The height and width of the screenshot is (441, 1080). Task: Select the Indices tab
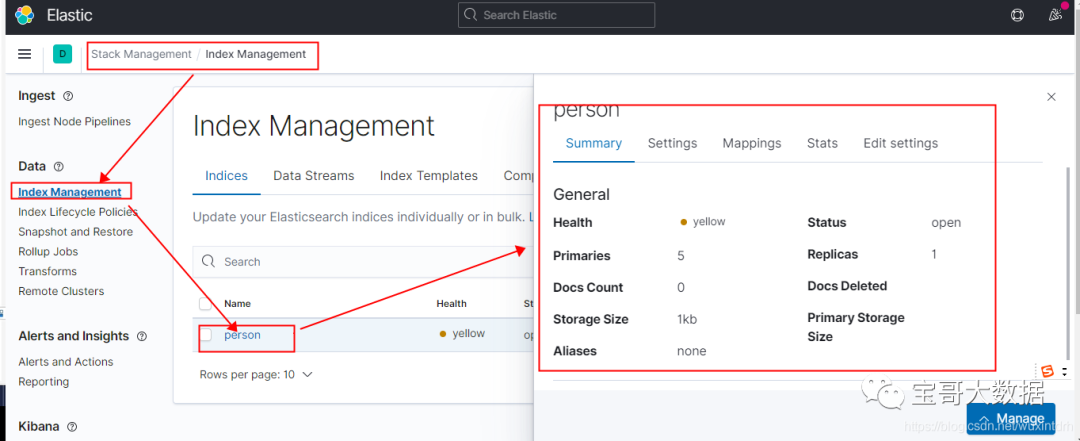[227, 176]
